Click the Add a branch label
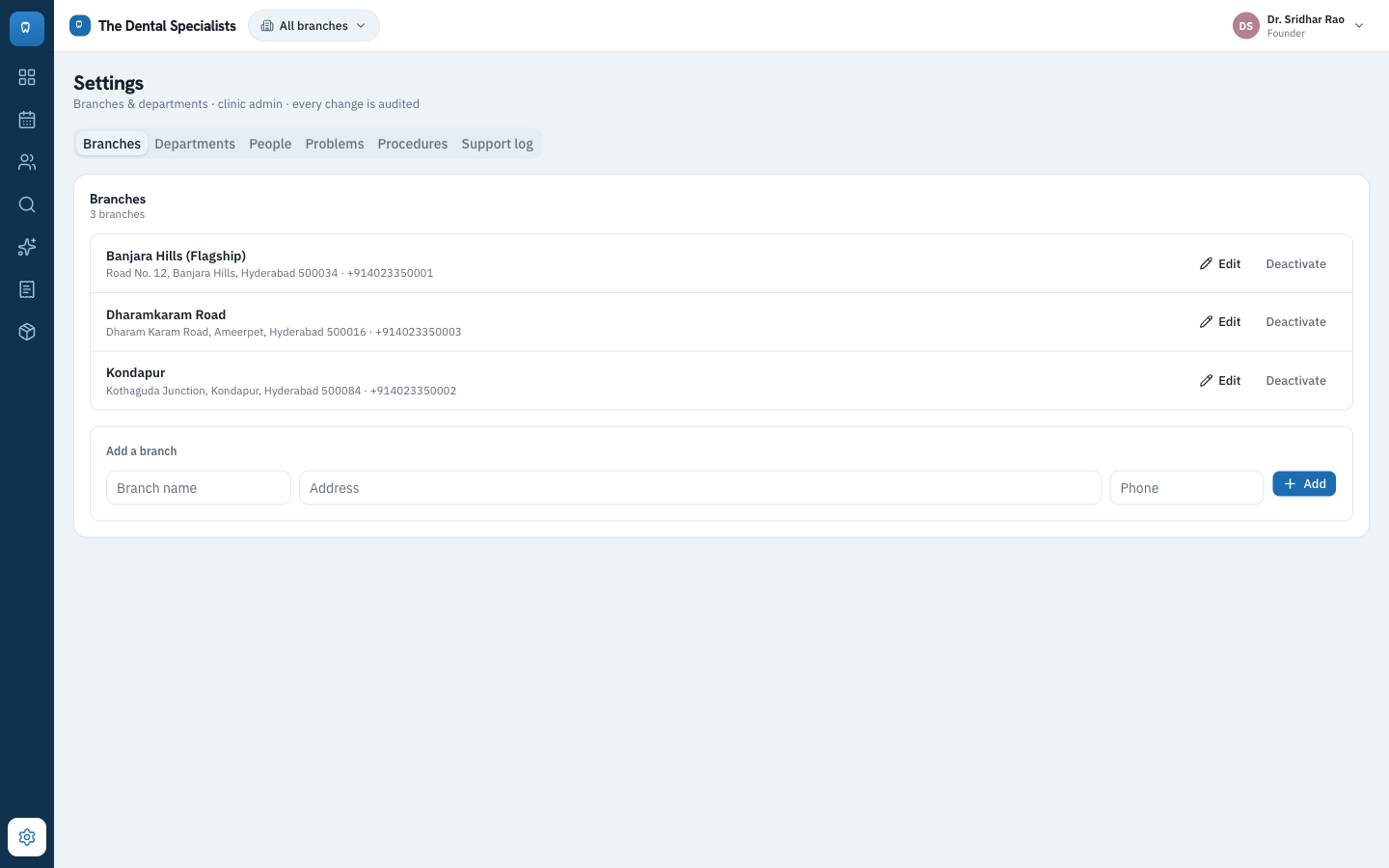1389x868 pixels. pyautogui.click(x=141, y=451)
